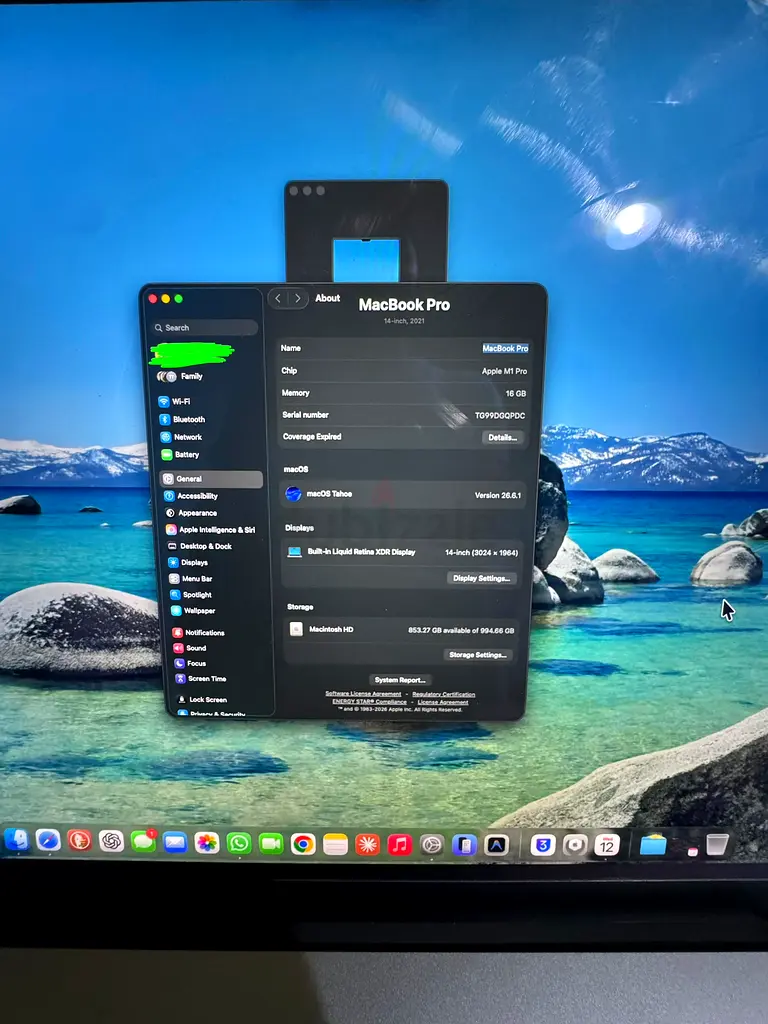Open Accessibility settings
Image resolution: width=768 pixels, height=1024 pixels.
point(191,496)
